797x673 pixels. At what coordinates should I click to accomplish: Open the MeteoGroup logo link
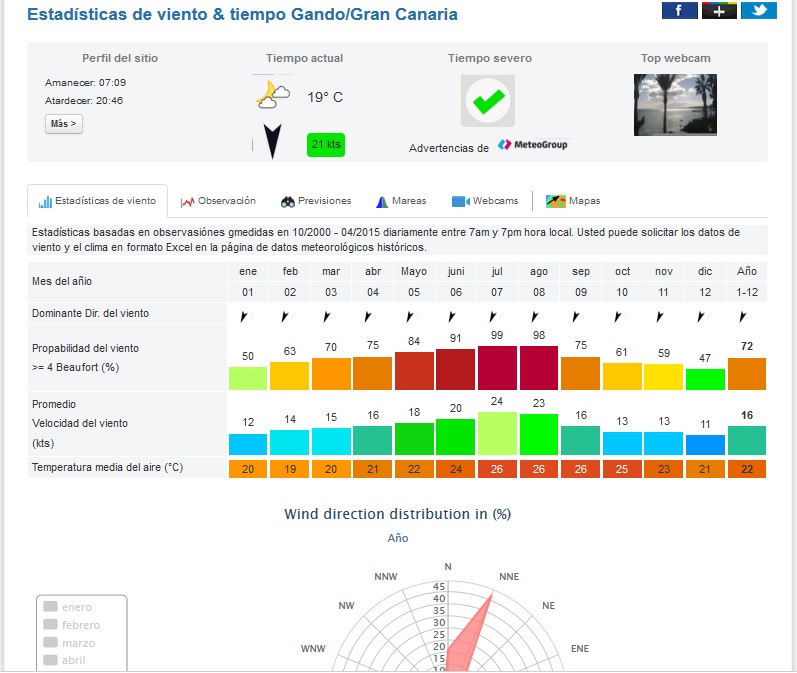(533, 145)
